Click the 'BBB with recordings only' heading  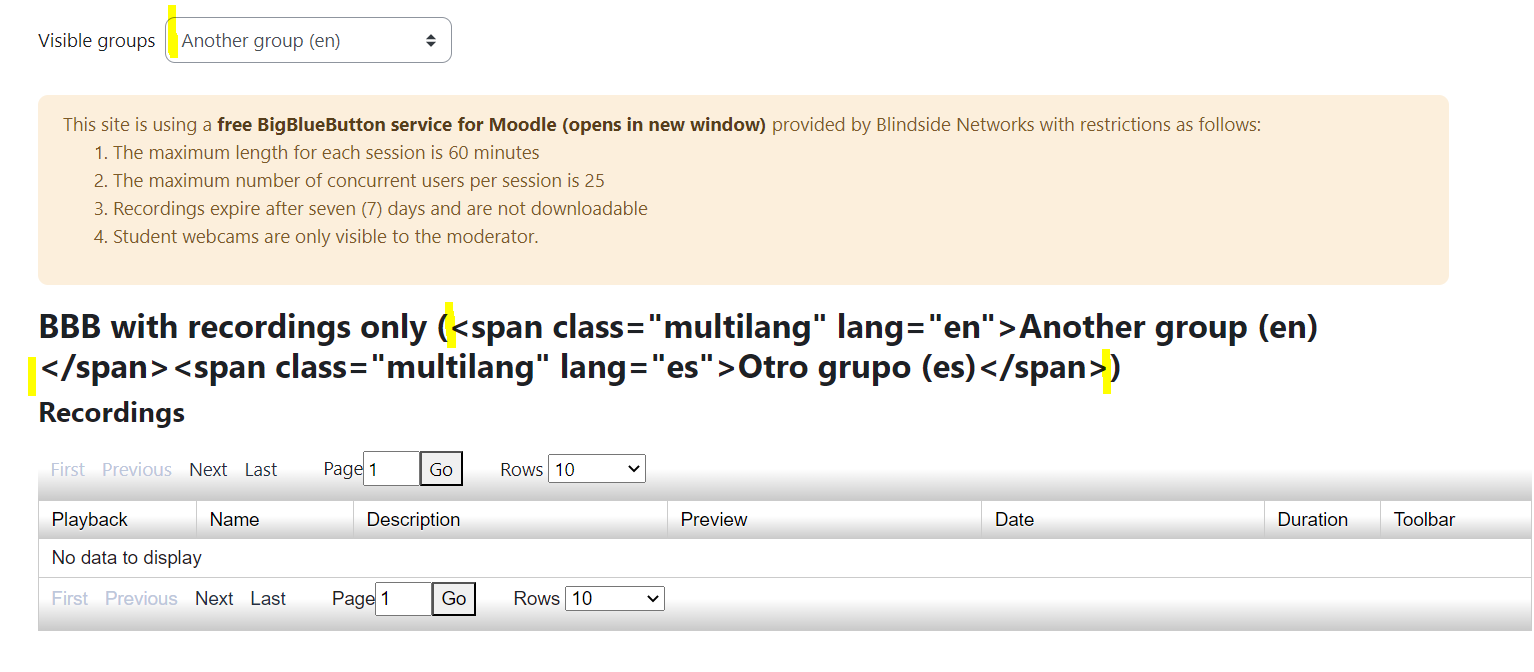(x=678, y=347)
